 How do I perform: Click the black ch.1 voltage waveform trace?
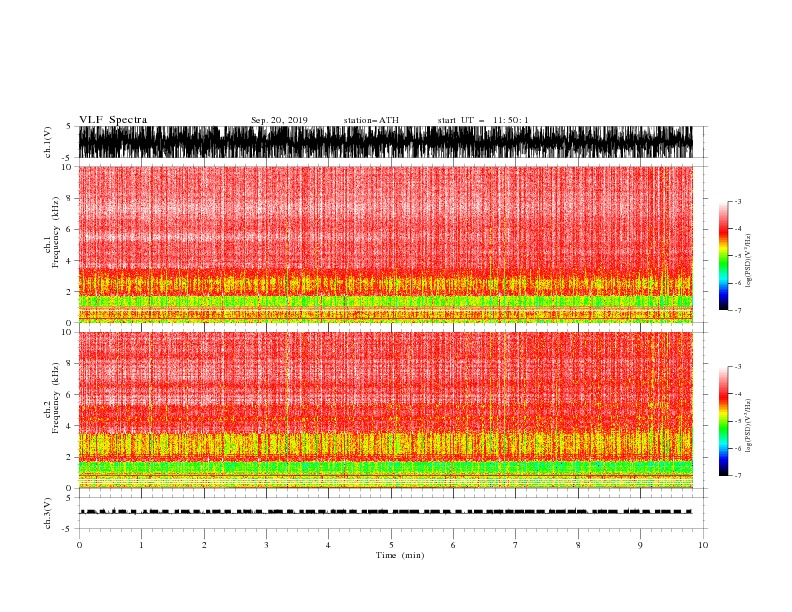point(385,142)
